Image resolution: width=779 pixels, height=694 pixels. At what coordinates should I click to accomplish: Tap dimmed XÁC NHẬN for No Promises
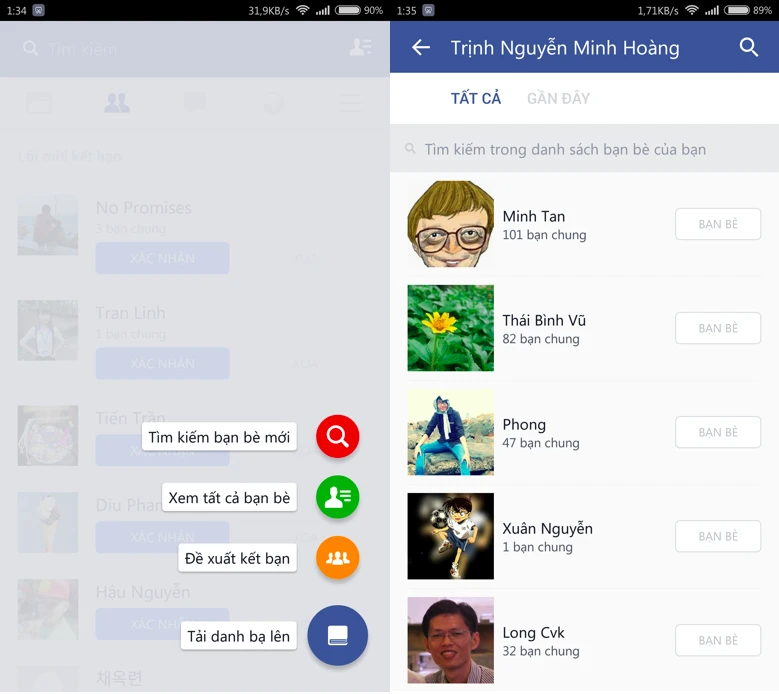[162, 258]
